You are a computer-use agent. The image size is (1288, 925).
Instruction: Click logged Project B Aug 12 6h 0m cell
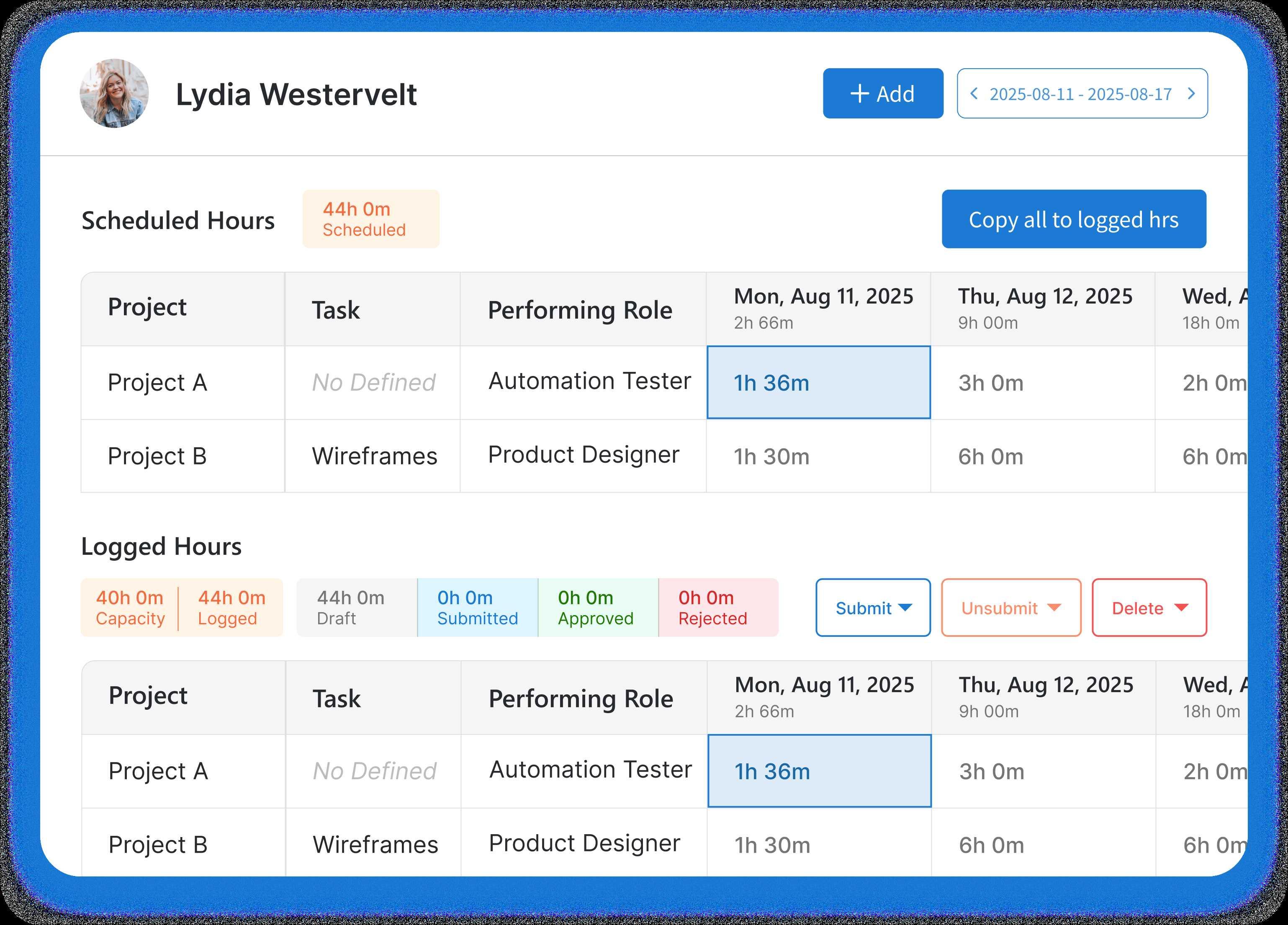point(1043,845)
